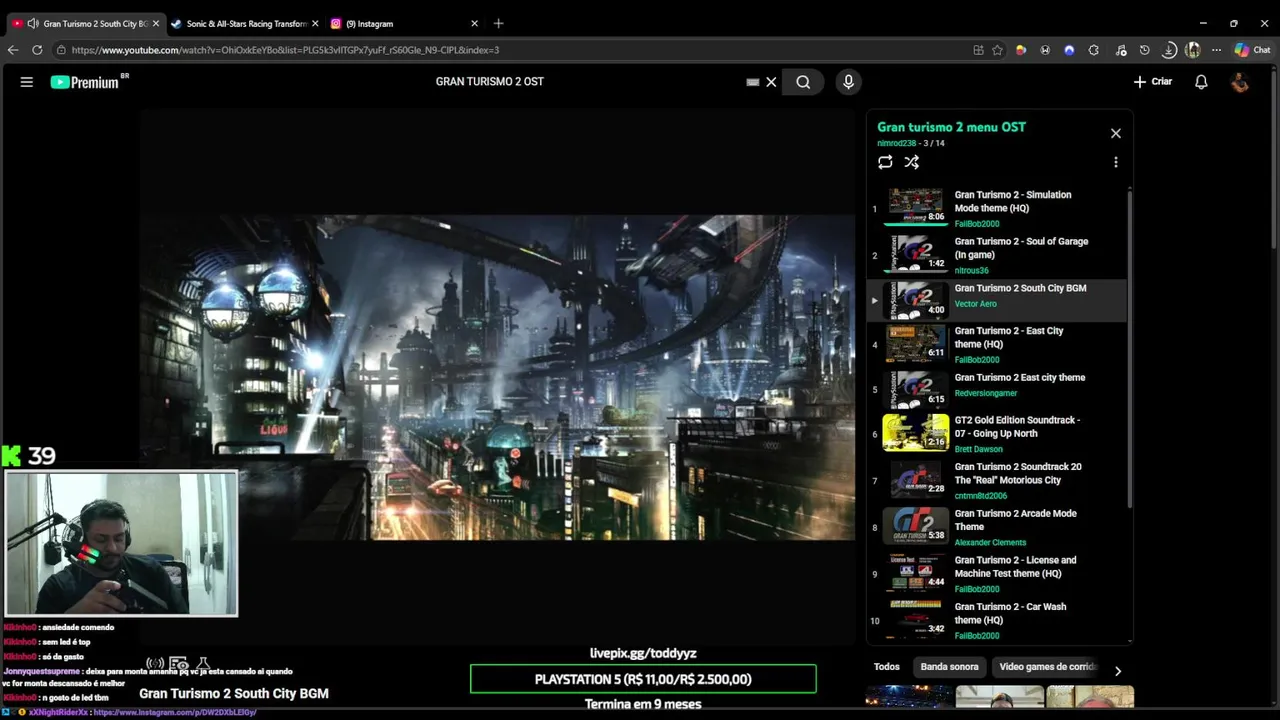The width and height of the screenshot is (1280, 720).
Task: Play License and Machine Test theme (HQ)
Action: point(998,574)
